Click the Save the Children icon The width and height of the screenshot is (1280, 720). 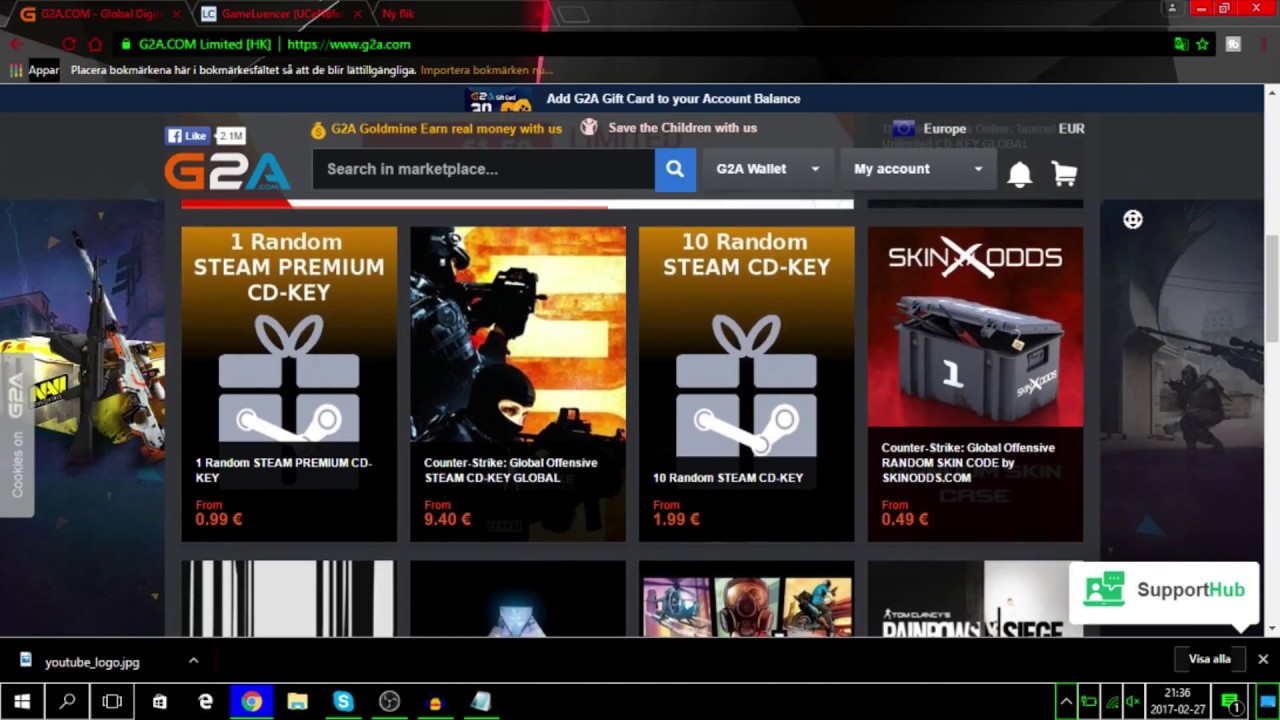click(x=589, y=128)
